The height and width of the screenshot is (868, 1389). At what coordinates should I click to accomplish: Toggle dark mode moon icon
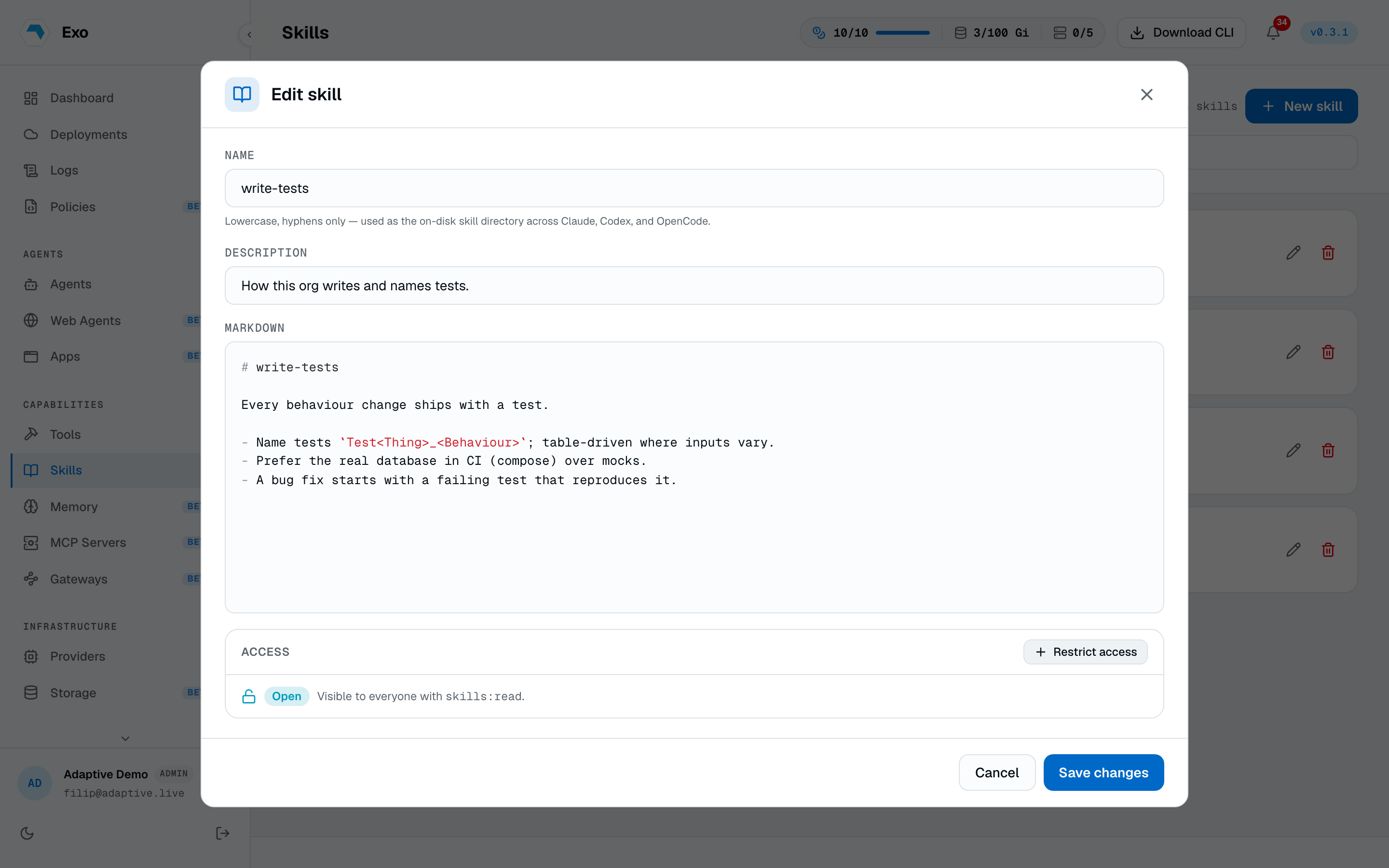click(27, 833)
